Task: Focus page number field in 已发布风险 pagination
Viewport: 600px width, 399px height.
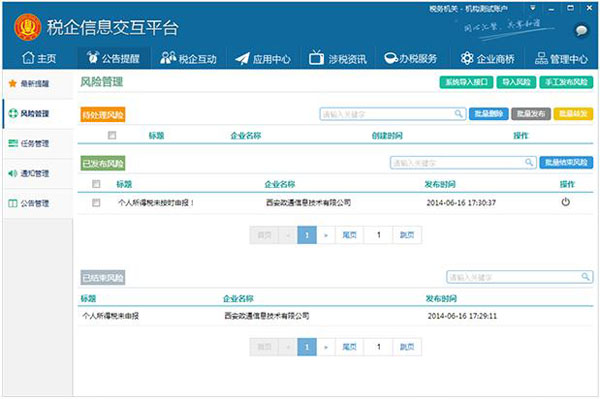Action: (x=378, y=235)
